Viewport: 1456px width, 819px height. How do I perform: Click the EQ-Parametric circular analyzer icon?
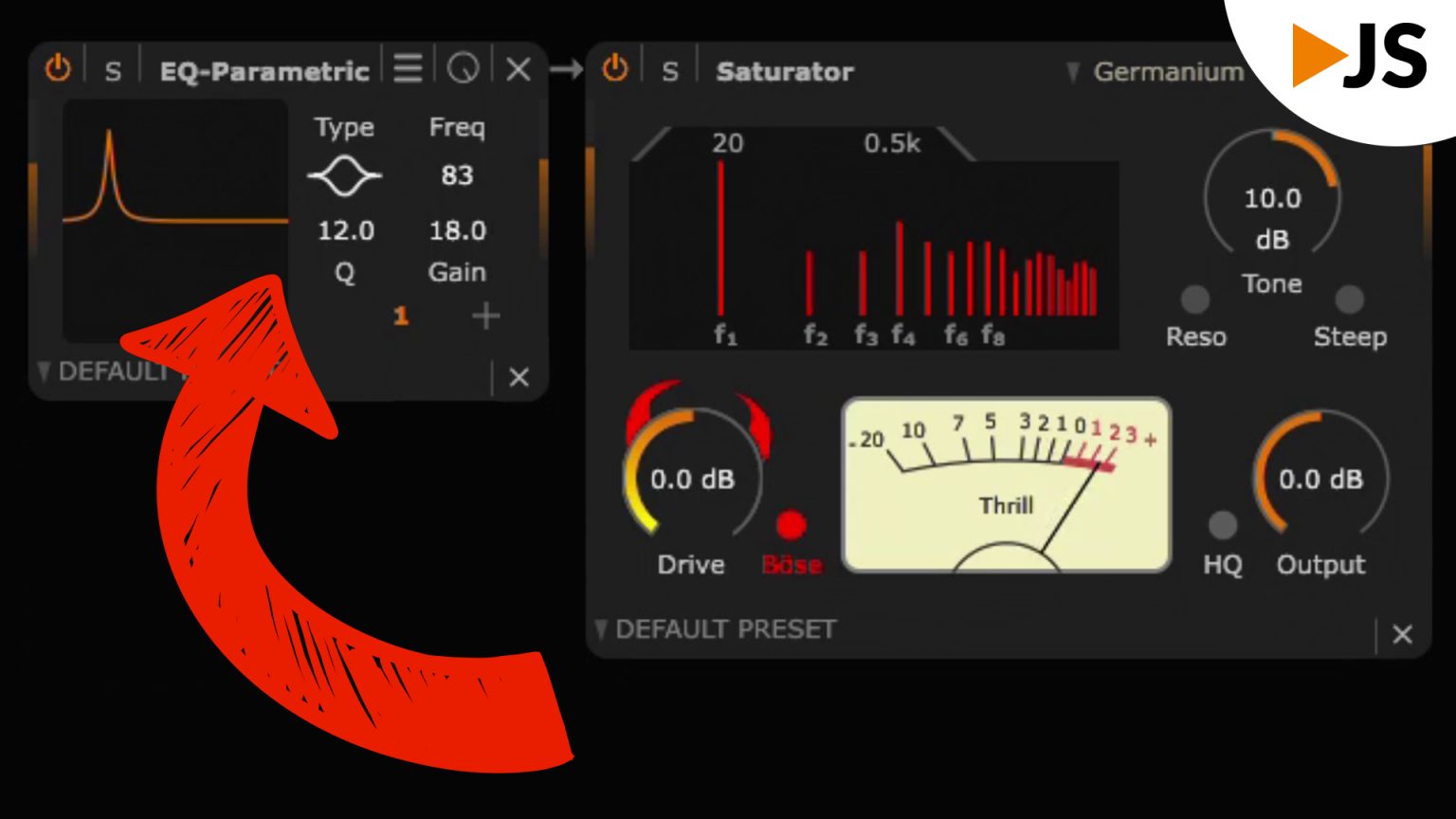point(463,68)
